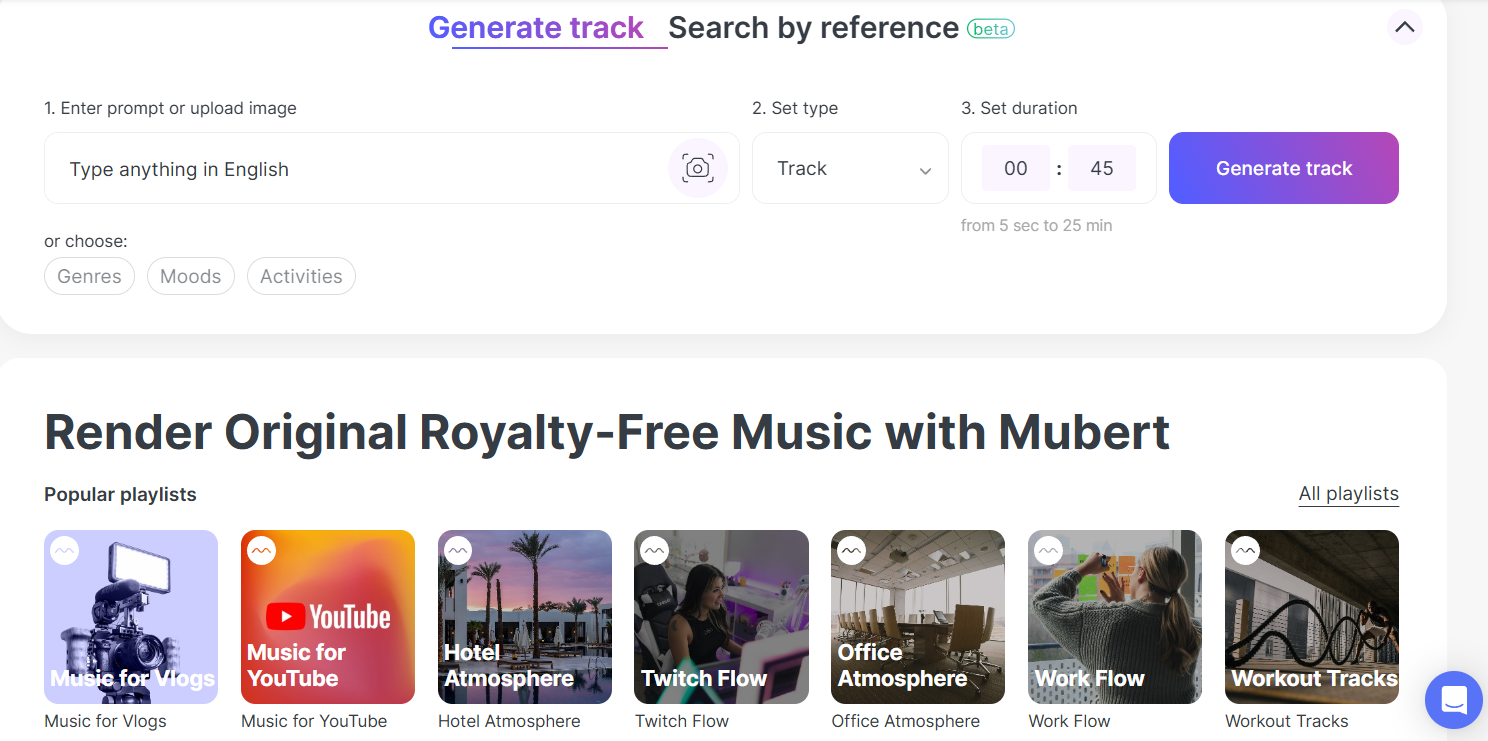Click wave icon on Hotel Atmosphere thumbnail
The height and width of the screenshot is (741, 1488).
point(458,550)
